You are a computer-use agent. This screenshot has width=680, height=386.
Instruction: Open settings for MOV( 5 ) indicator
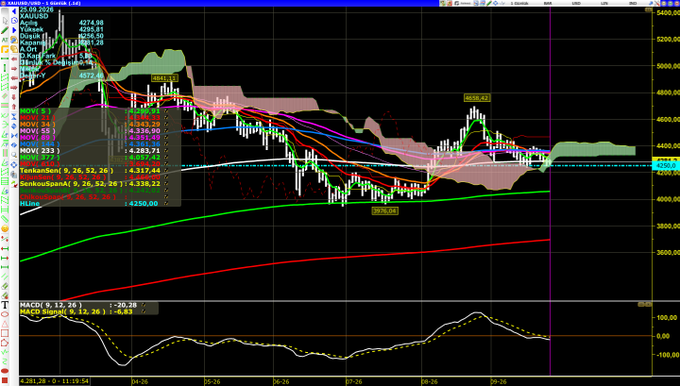point(166,111)
